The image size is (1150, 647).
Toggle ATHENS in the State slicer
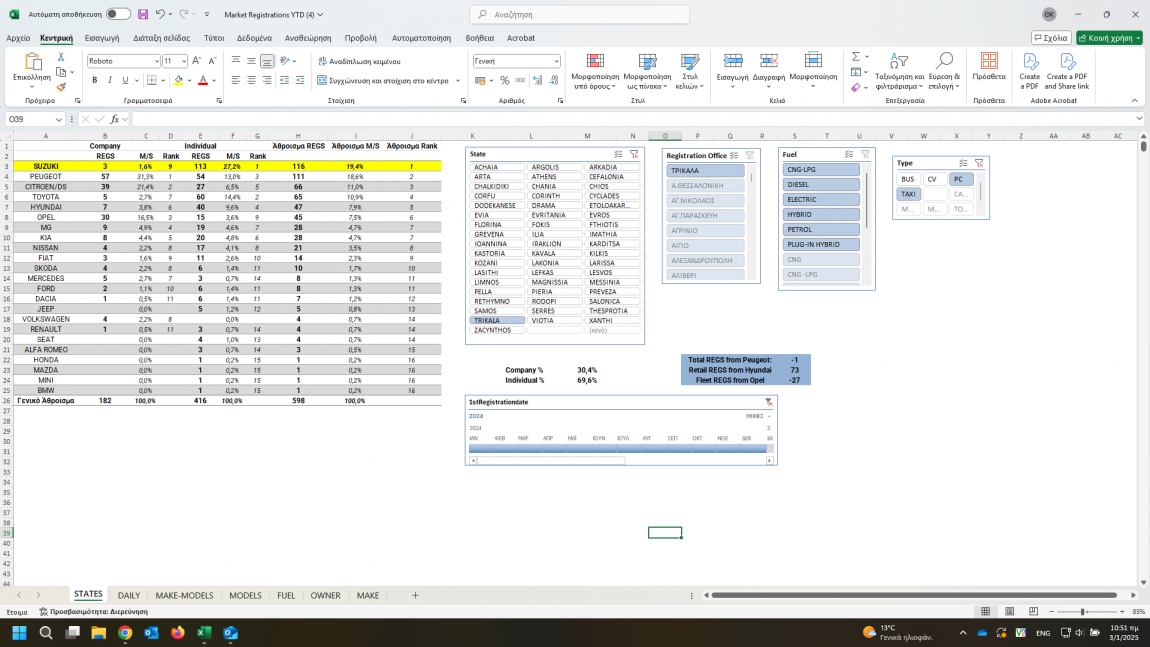point(554,177)
